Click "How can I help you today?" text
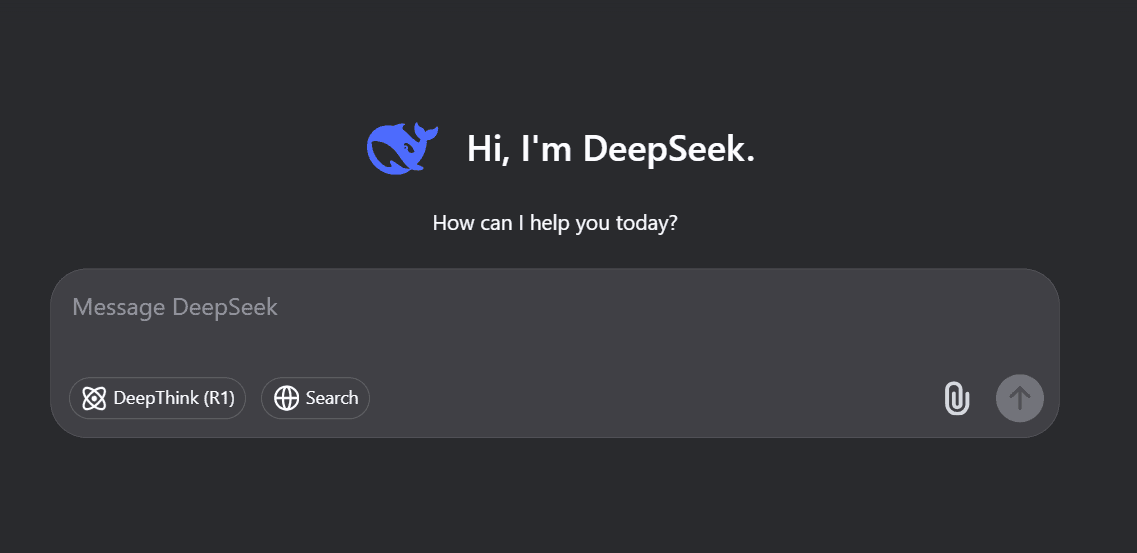This screenshot has width=1137, height=553. point(555,223)
